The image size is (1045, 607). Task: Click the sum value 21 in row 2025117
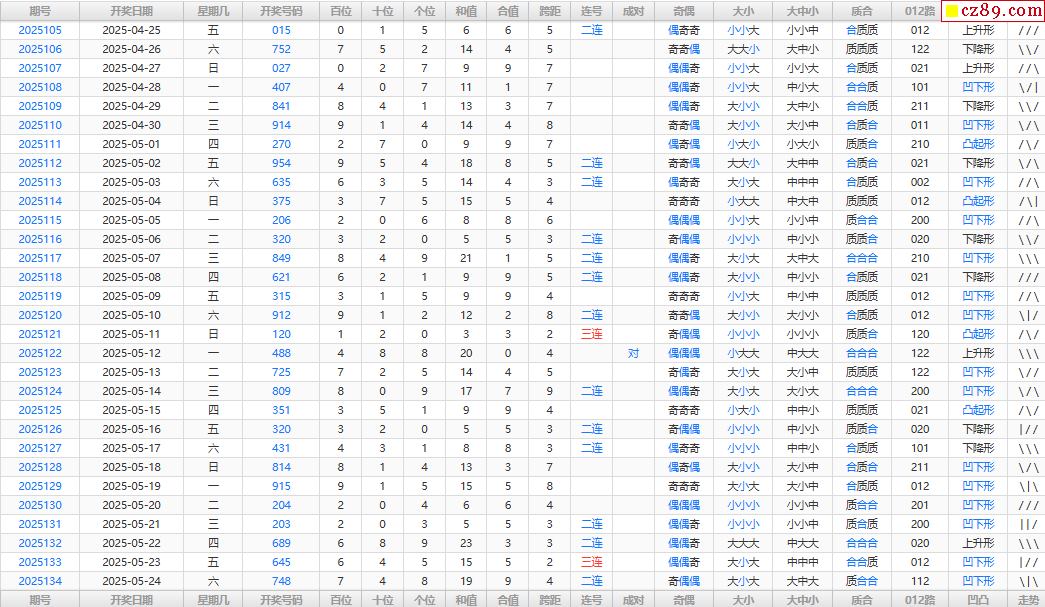(466, 258)
